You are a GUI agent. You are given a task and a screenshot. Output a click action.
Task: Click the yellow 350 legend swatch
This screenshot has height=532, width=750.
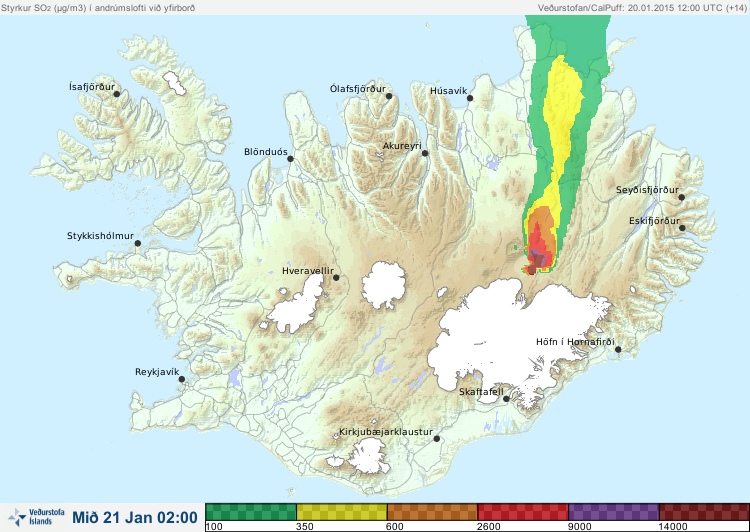point(342,512)
